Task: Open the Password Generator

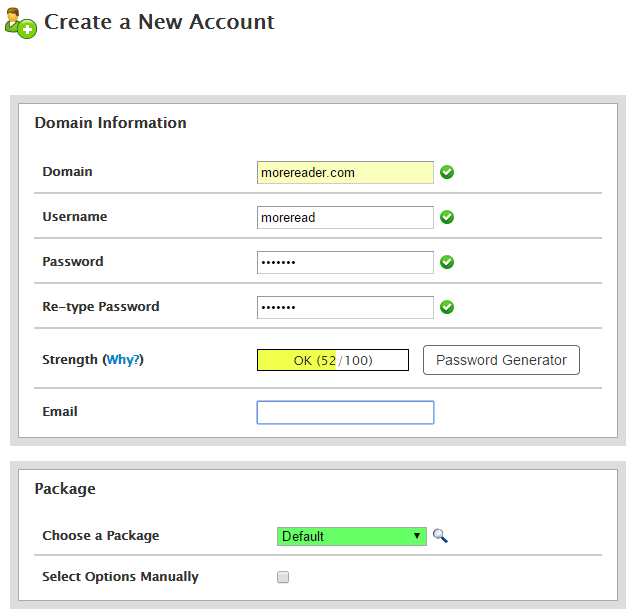Action: 501,360
